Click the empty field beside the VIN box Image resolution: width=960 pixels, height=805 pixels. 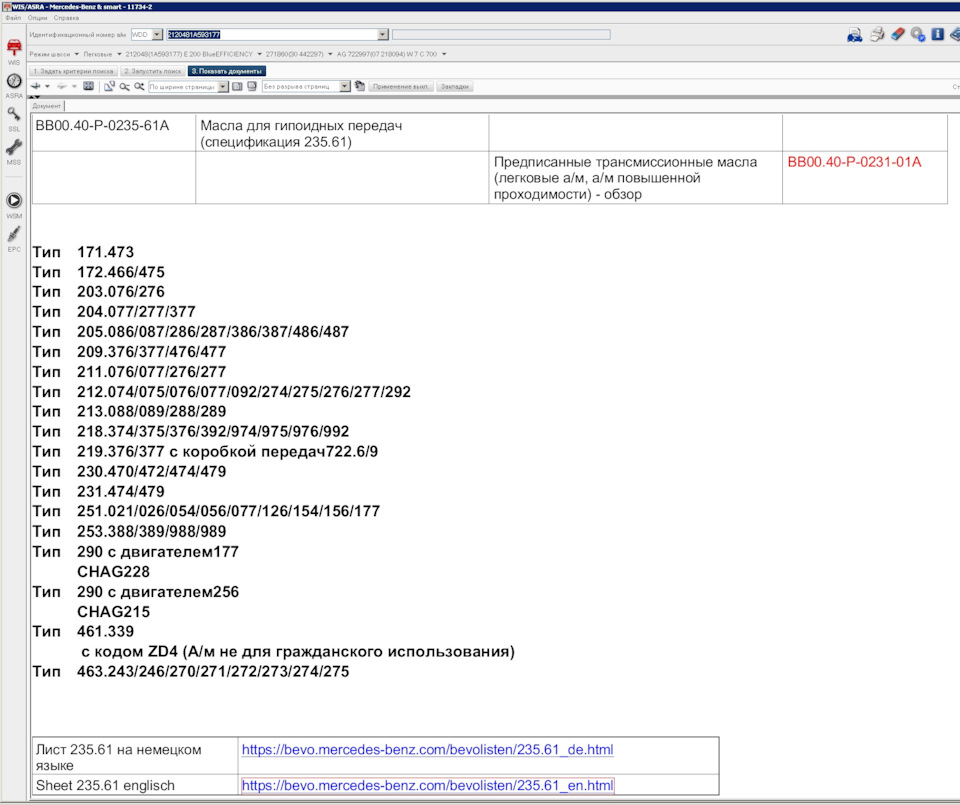click(501, 35)
